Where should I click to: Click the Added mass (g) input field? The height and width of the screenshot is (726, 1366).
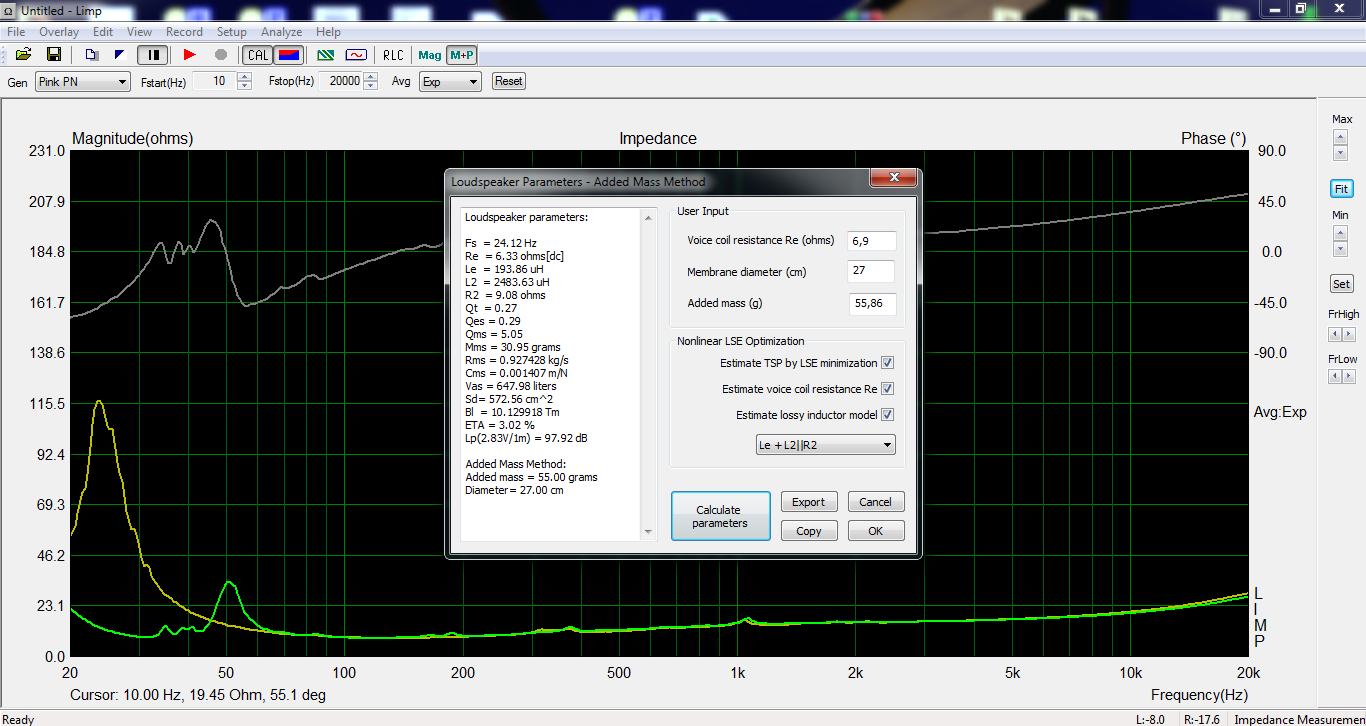pos(872,304)
